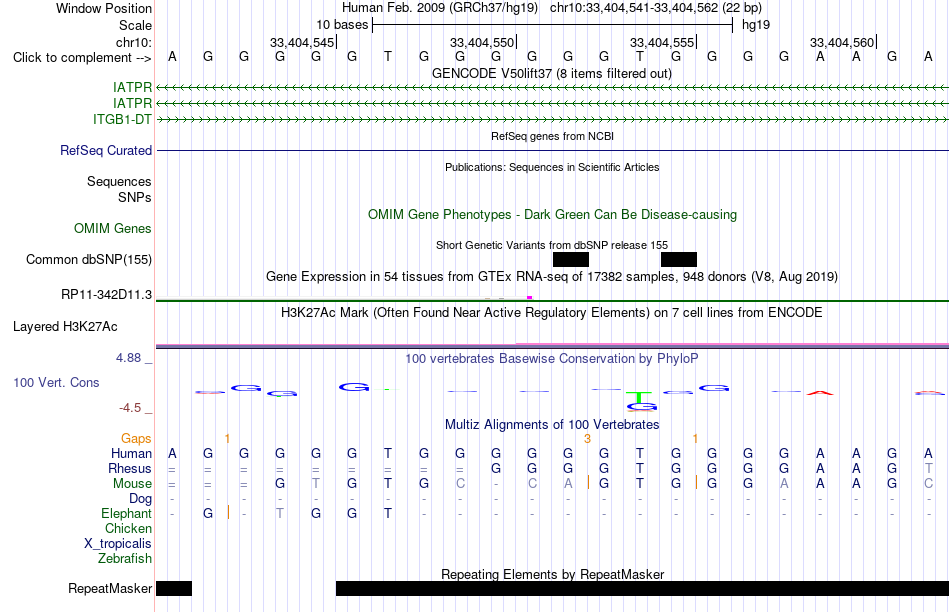Click the -4.5 conservation scale minimum
The image size is (950, 612).
point(130,408)
